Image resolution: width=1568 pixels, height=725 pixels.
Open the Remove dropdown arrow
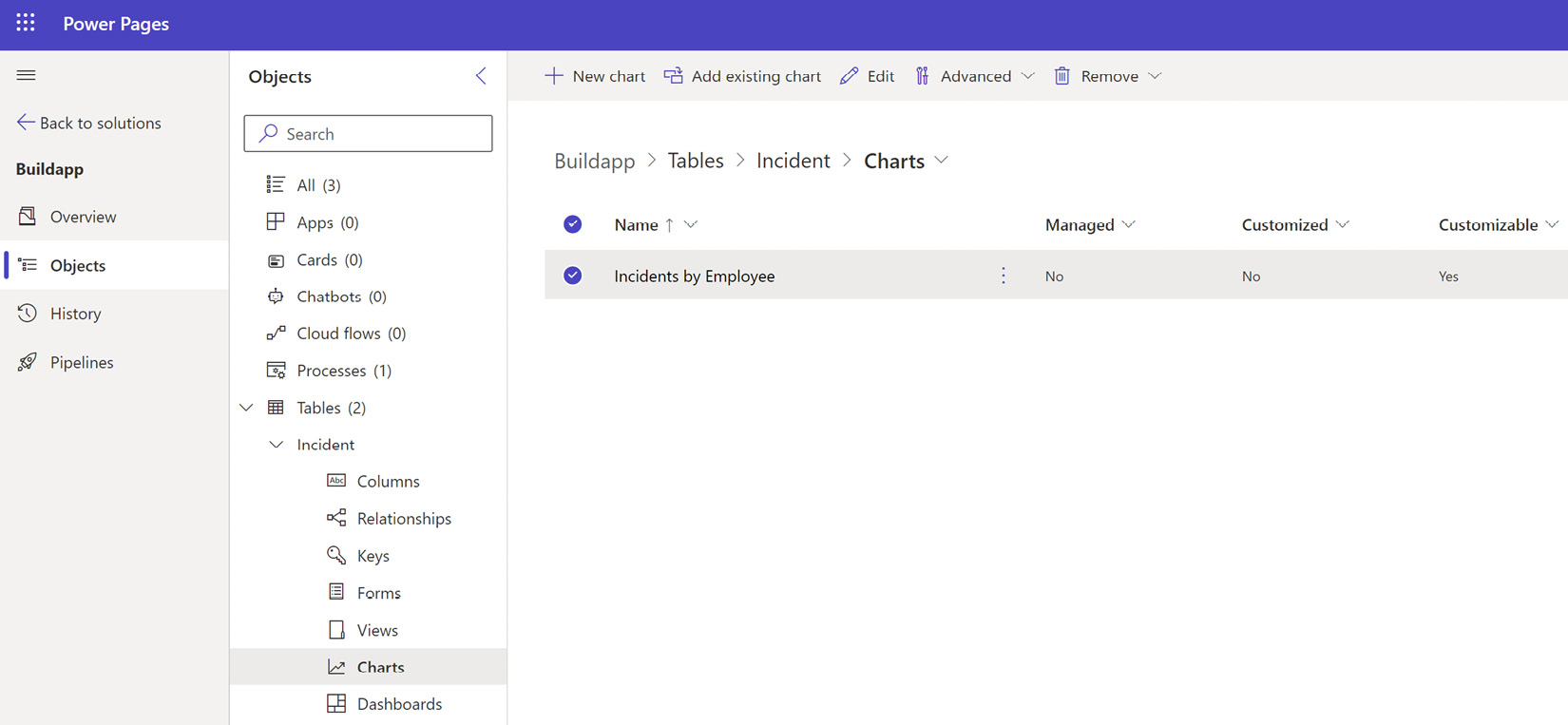[1155, 75]
